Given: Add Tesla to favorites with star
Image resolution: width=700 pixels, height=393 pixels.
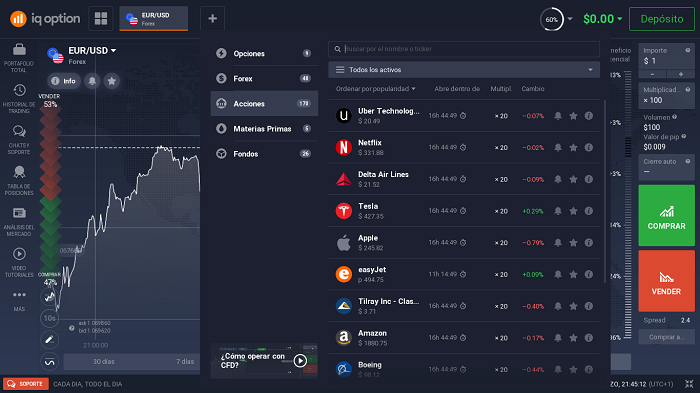Looking at the screenshot, I should click(x=573, y=211).
